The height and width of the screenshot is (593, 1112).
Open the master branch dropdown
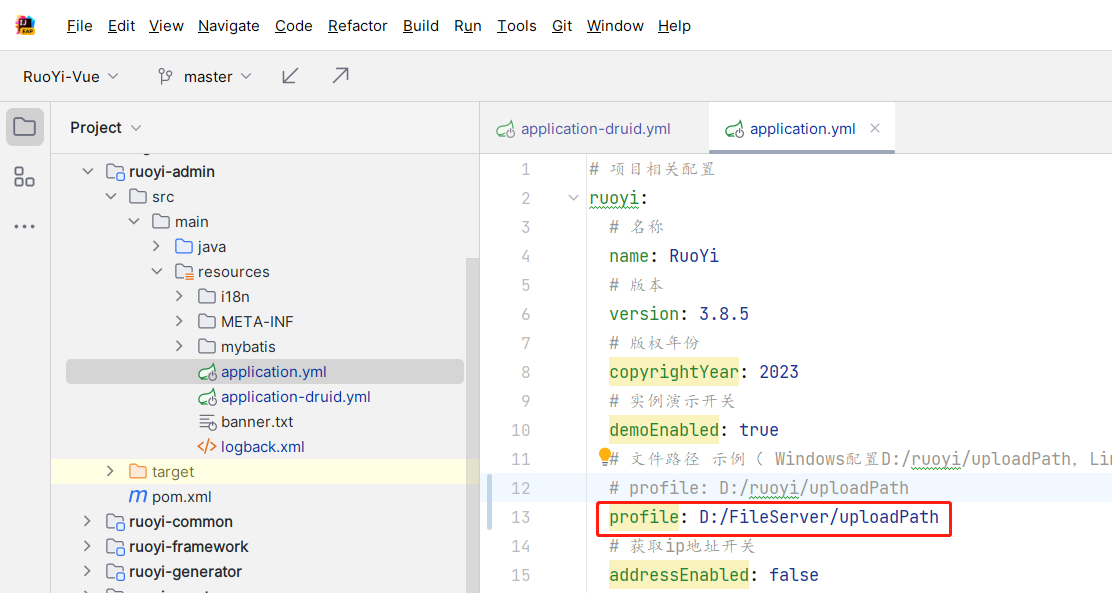click(205, 76)
